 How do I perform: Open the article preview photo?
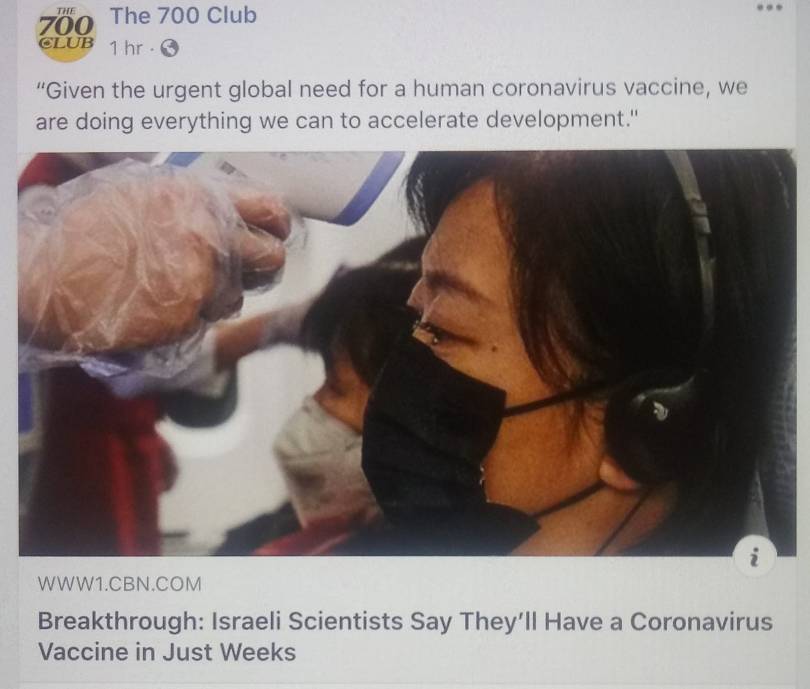point(407,353)
